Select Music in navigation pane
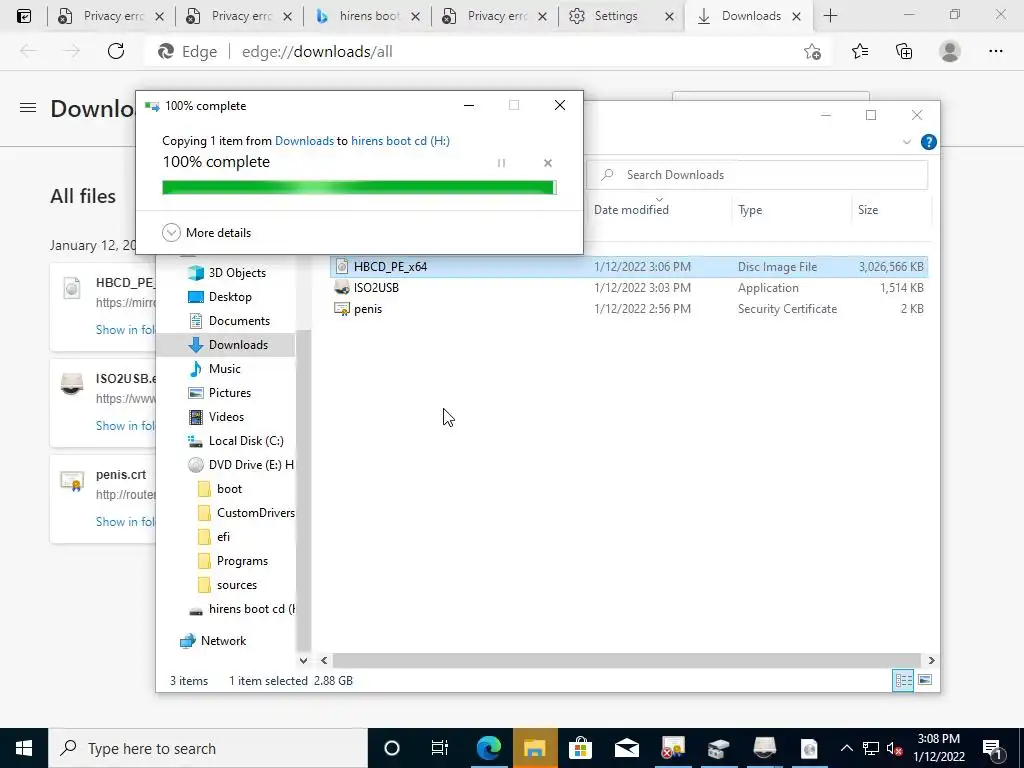Viewport: 1024px width, 768px height. click(x=215, y=369)
